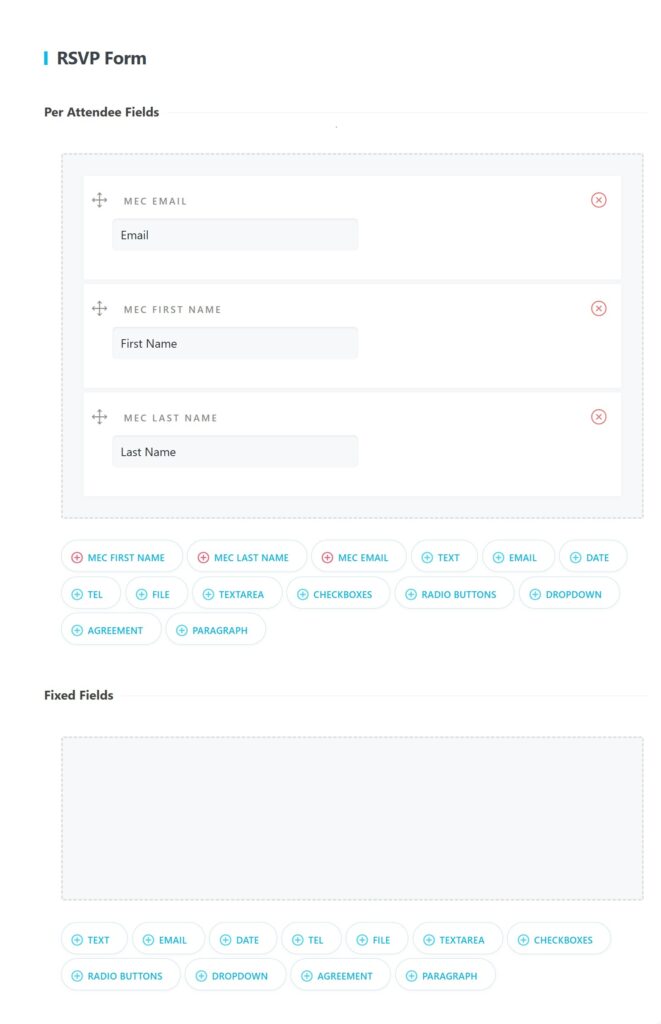The image size is (661, 1024).
Task: Delete the MEC First Name field
Action: pos(598,308)
